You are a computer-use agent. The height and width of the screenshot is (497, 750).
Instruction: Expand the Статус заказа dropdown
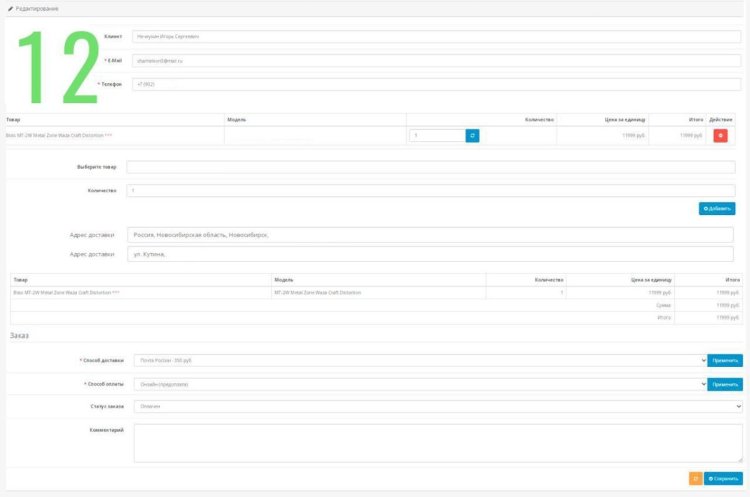click(437, 407)
